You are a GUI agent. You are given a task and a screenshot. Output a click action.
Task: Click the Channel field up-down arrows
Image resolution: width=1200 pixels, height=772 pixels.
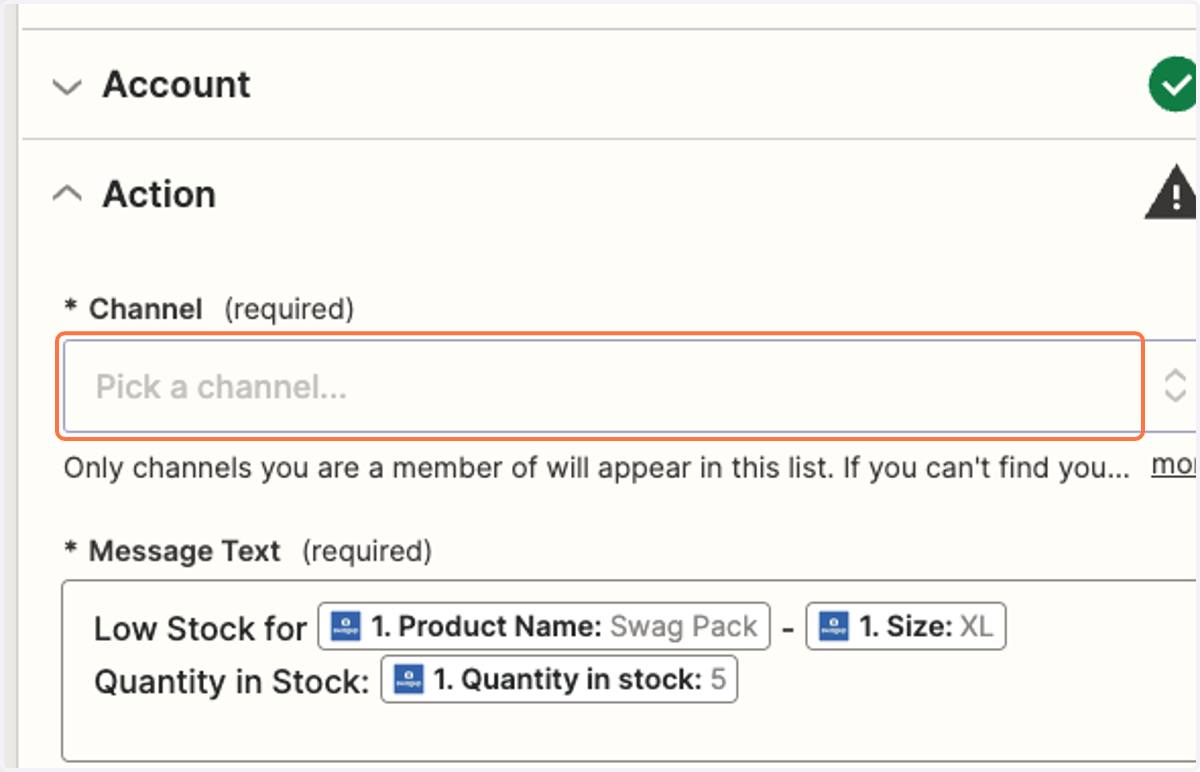coord(1175,386)
